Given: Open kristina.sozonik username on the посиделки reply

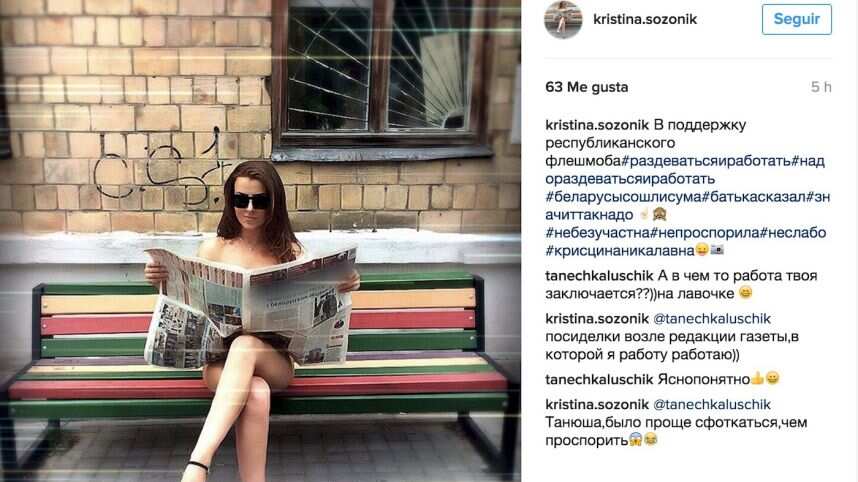Looking at the screenshot, I should (597, 318).
